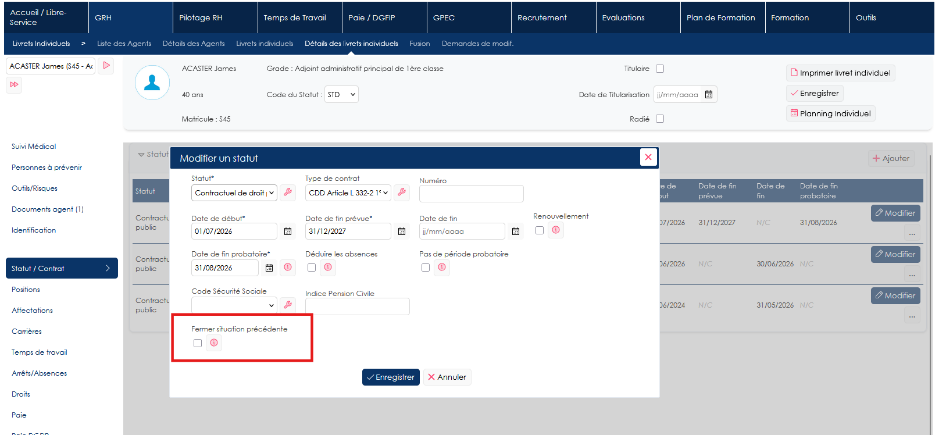Check the Pas de période probatoire box

pos(425,267)
